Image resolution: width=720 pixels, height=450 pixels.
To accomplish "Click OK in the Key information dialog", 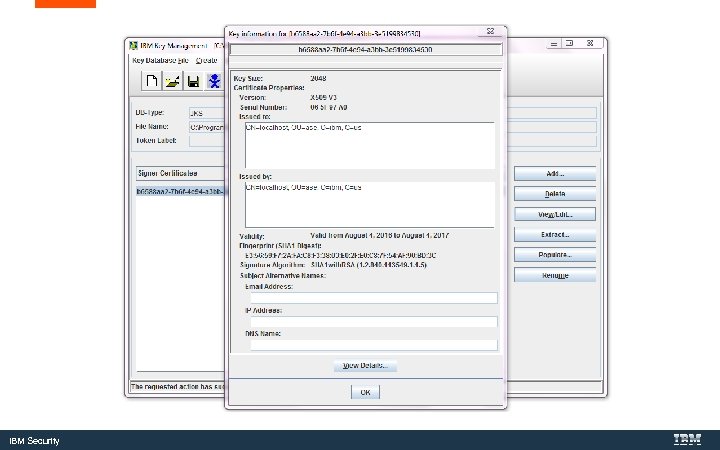I will coord(365,392).
